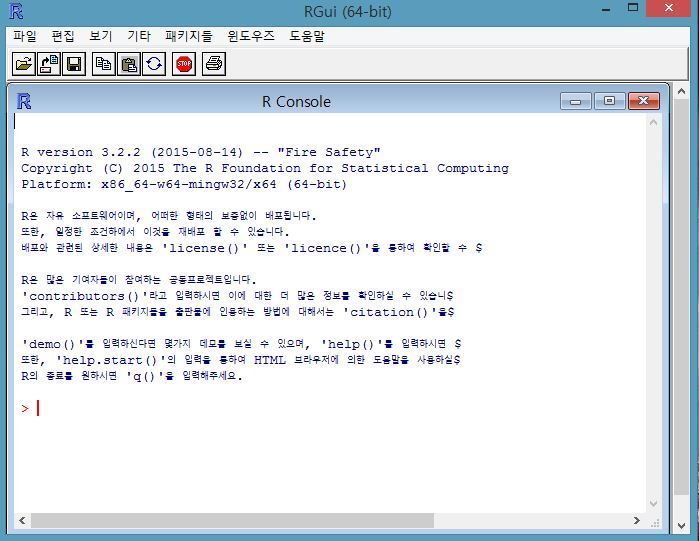Click the Paste clipboard toolbar icon
The height and width of the screenshot is (541, 699).
click(129, 64)
